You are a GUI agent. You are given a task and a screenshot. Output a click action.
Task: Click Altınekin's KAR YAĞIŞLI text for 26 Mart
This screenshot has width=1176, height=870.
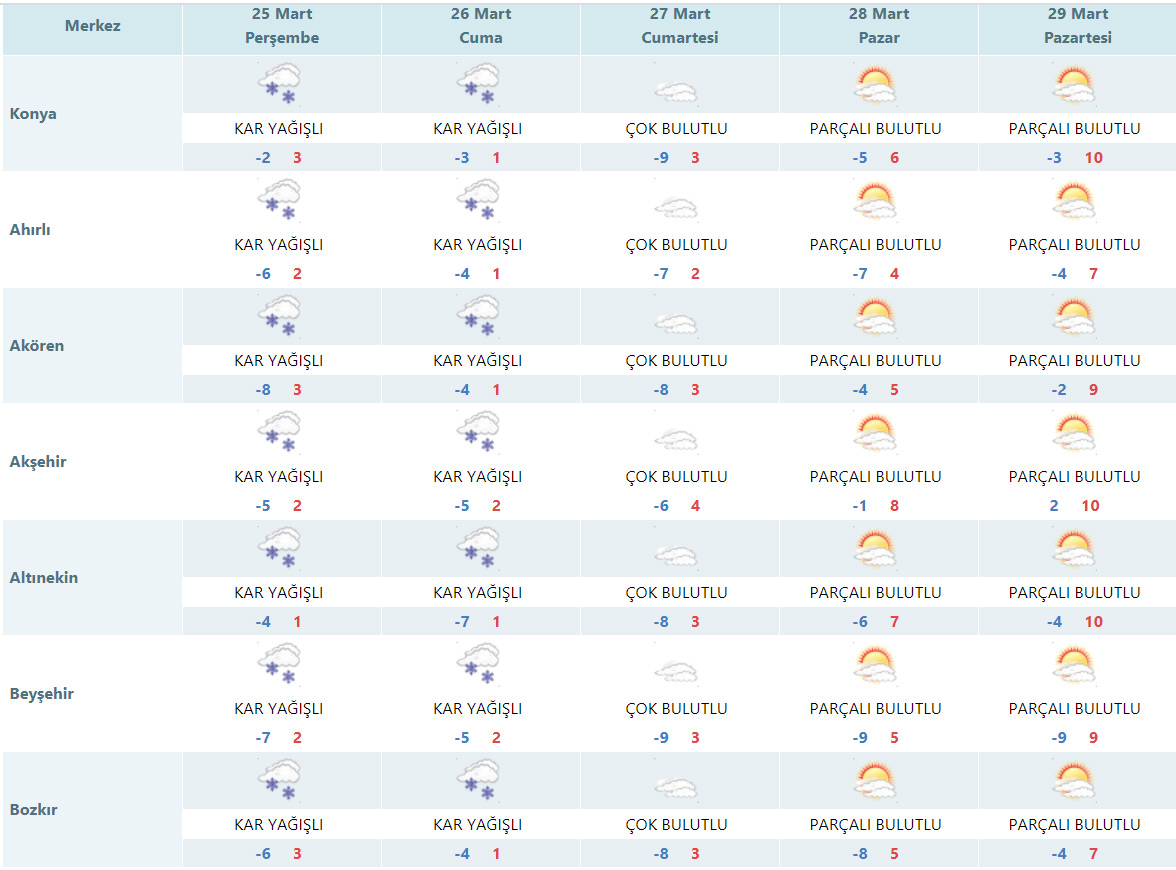pos(477,593)
